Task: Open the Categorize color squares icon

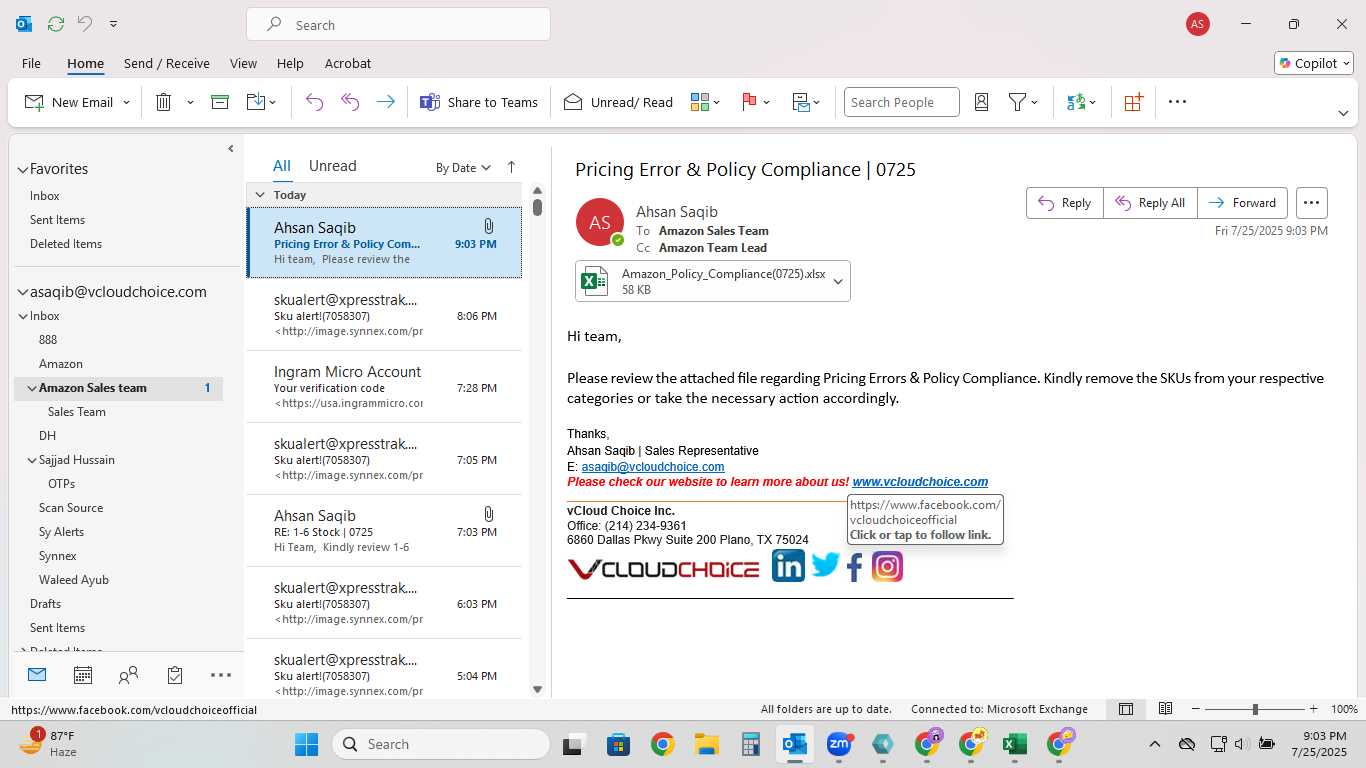Action: [700, 102]
